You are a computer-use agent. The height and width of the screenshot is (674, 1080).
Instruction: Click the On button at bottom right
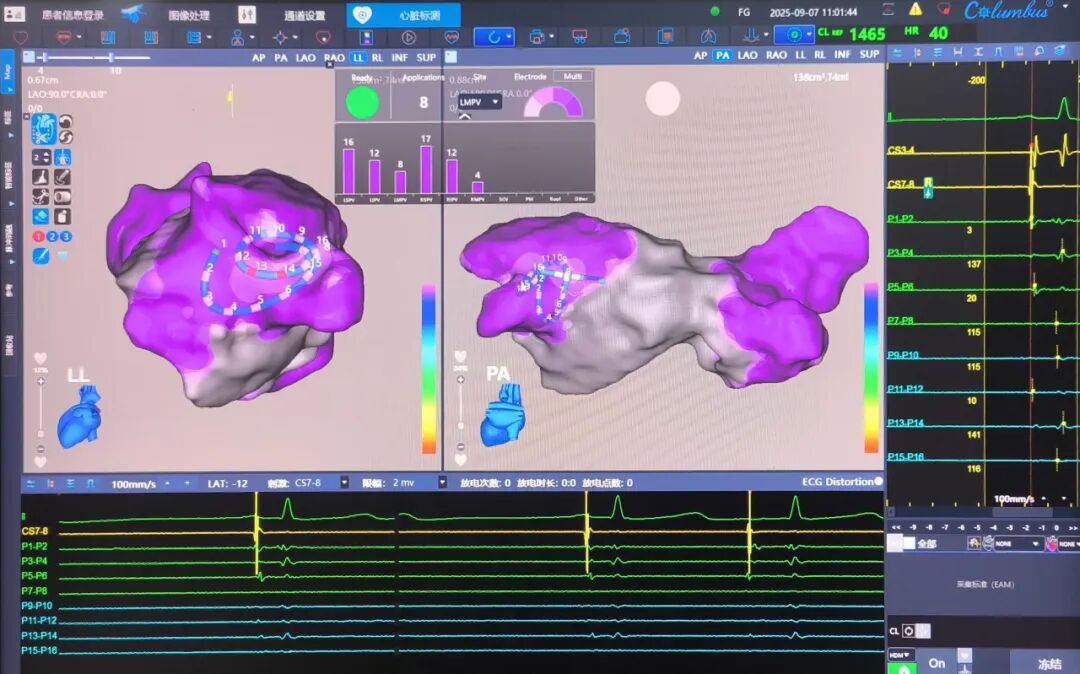[937, 662]
